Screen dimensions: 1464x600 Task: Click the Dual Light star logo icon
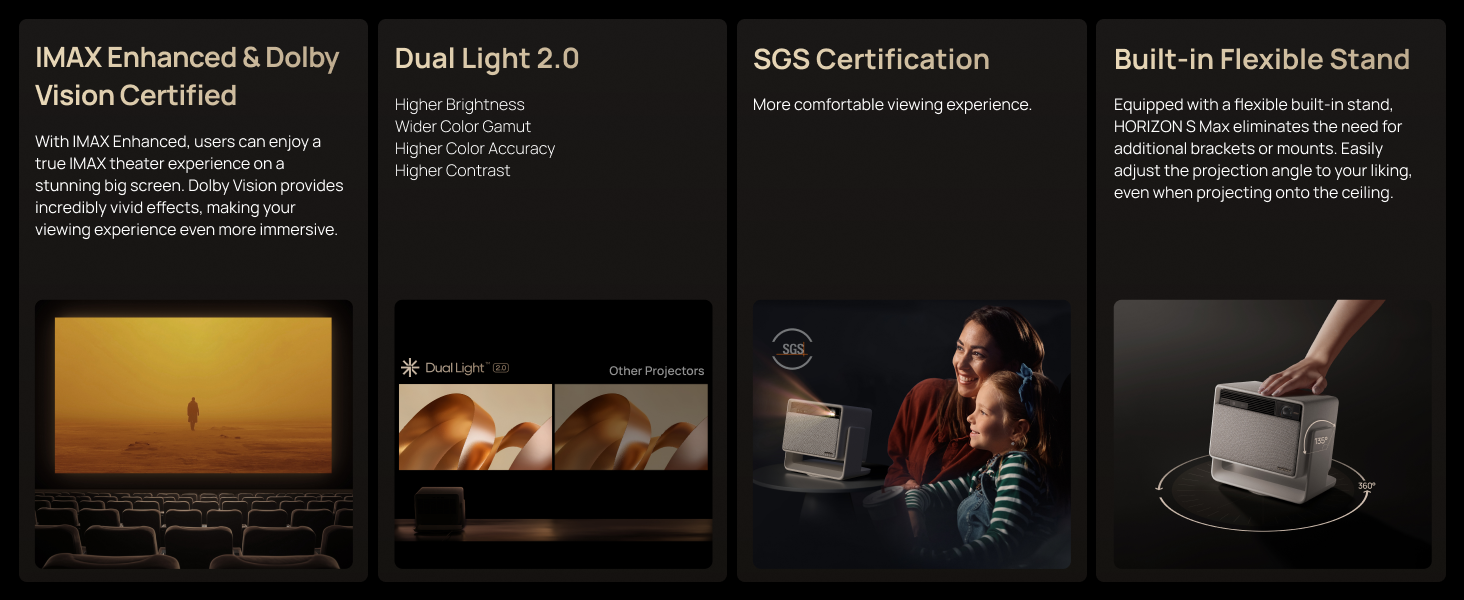409,367
